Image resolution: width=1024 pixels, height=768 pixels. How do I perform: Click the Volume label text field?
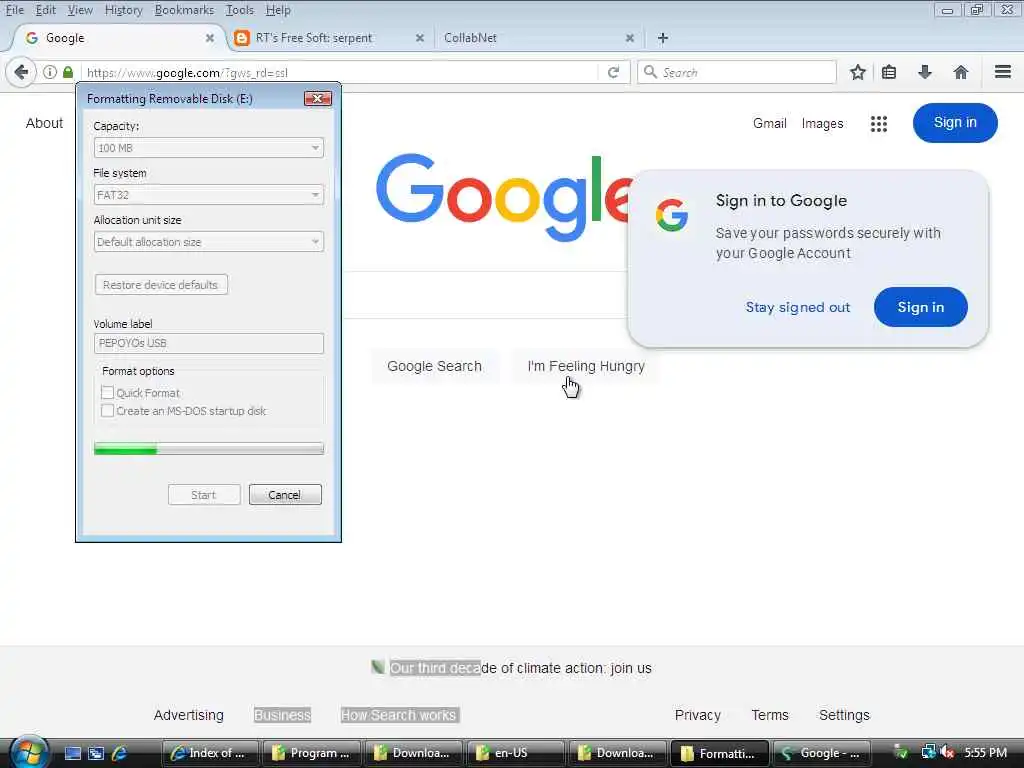coord(209,344)
